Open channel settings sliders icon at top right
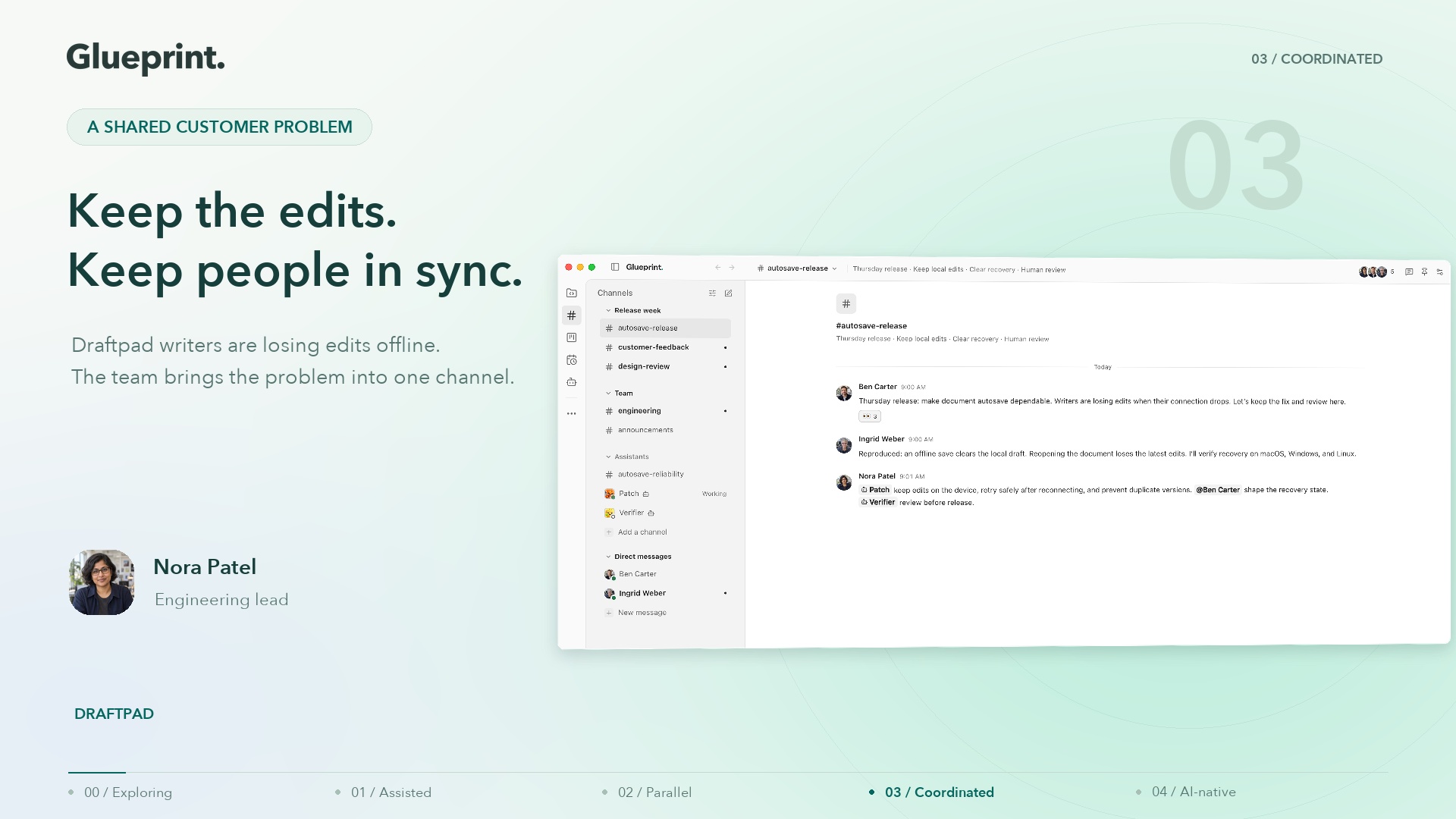 1440,271
